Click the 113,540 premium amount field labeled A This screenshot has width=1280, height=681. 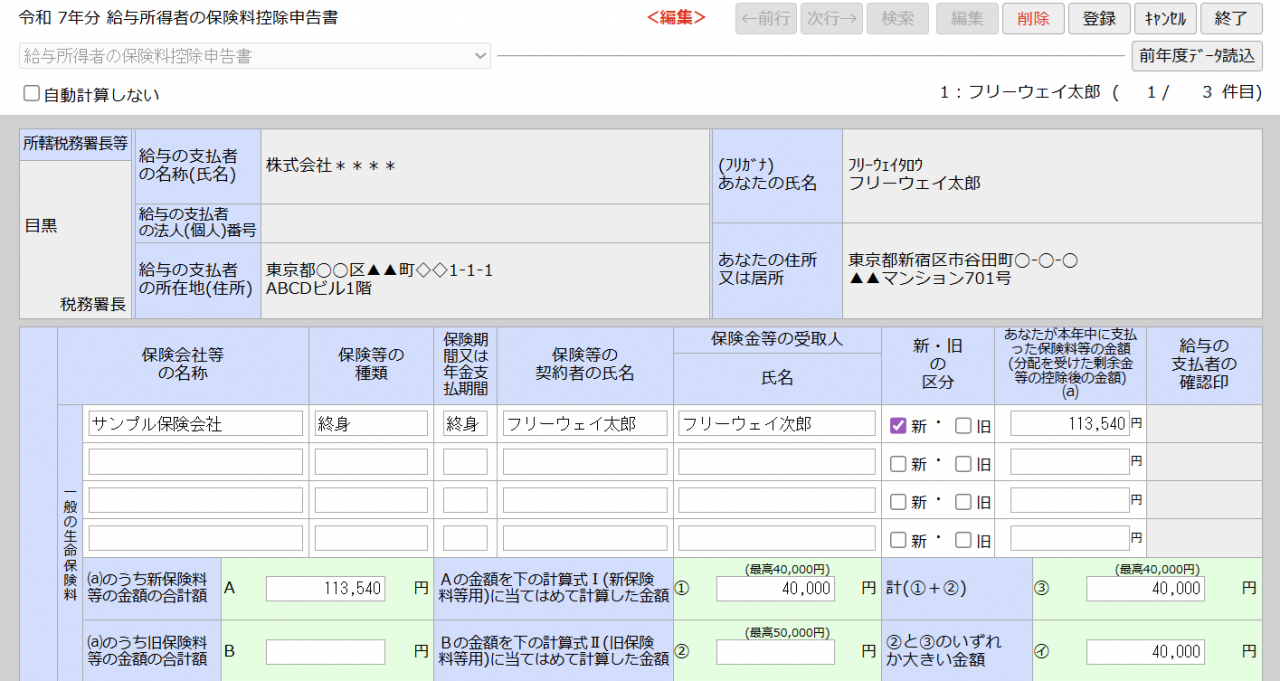pos(325,588)
